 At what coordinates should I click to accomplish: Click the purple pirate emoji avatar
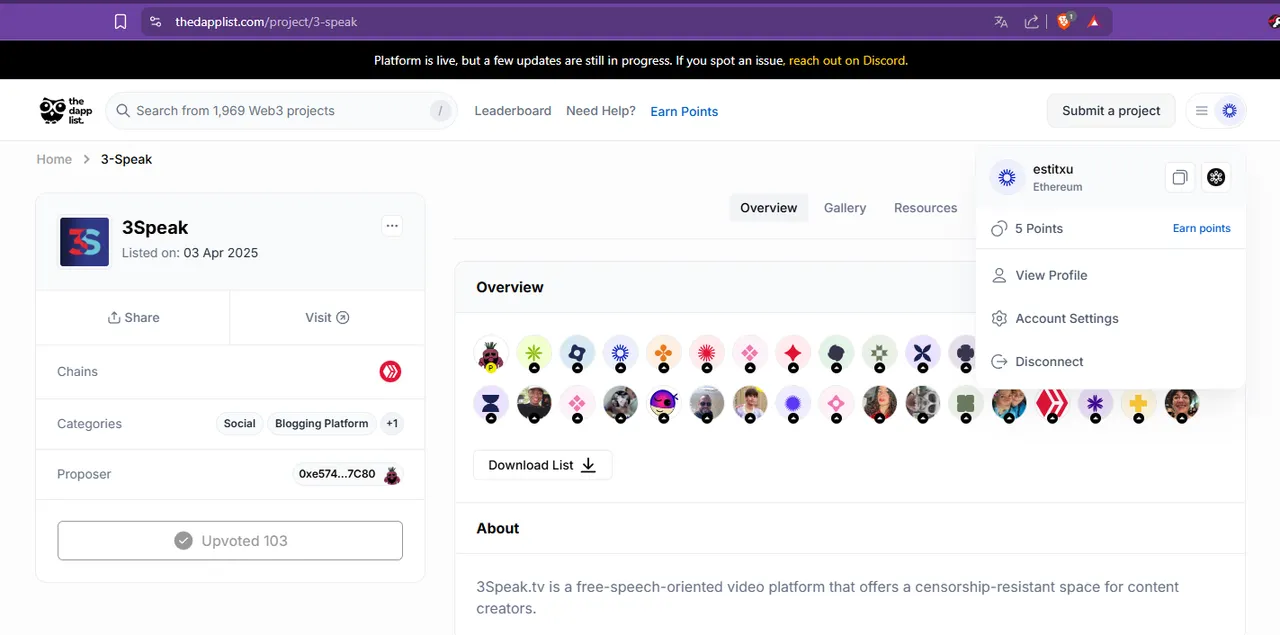click(x=664, y=404)
